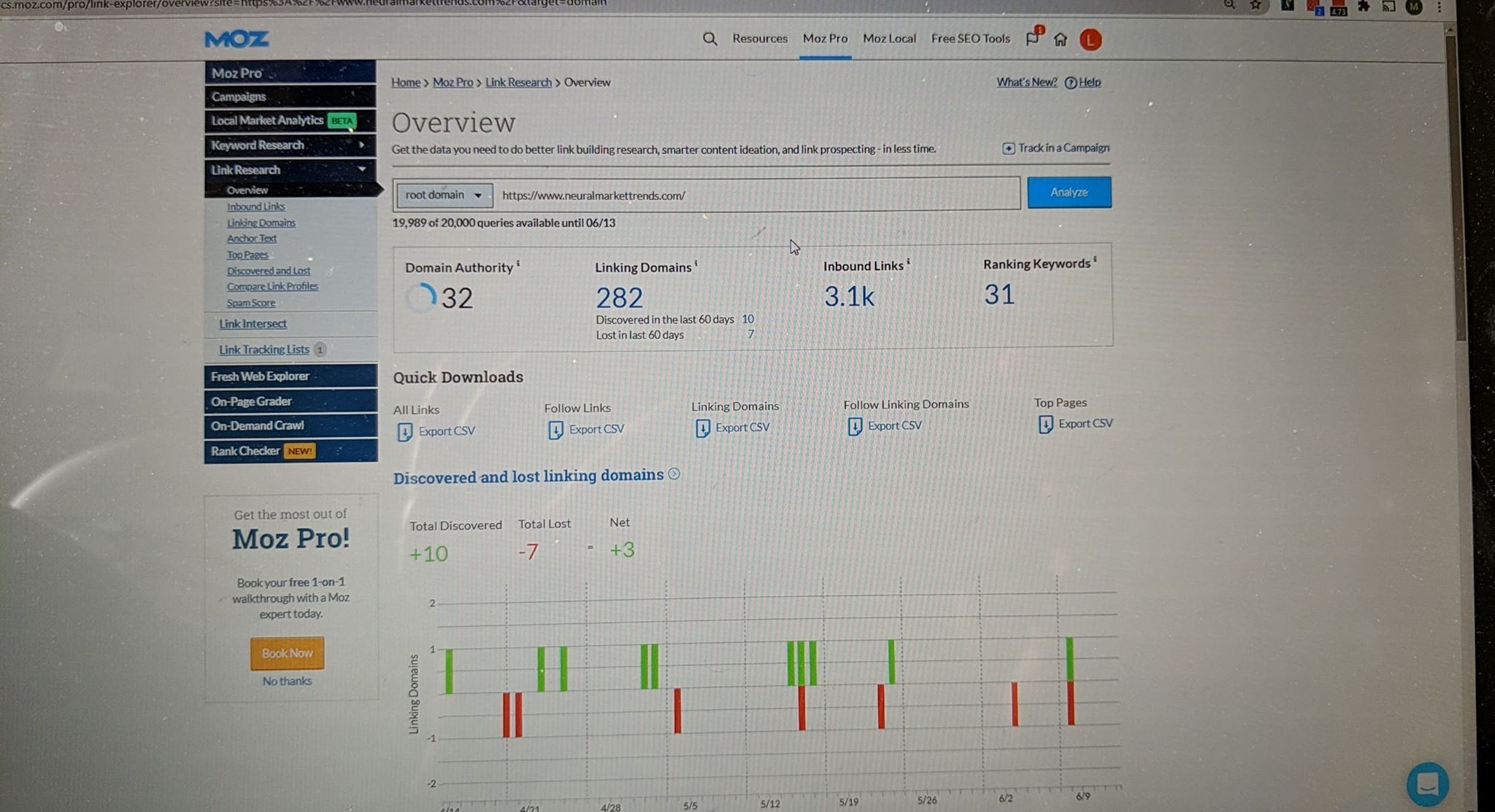Dismiss promo with No thanks
1495x812 pixels.
coord(287,681)
